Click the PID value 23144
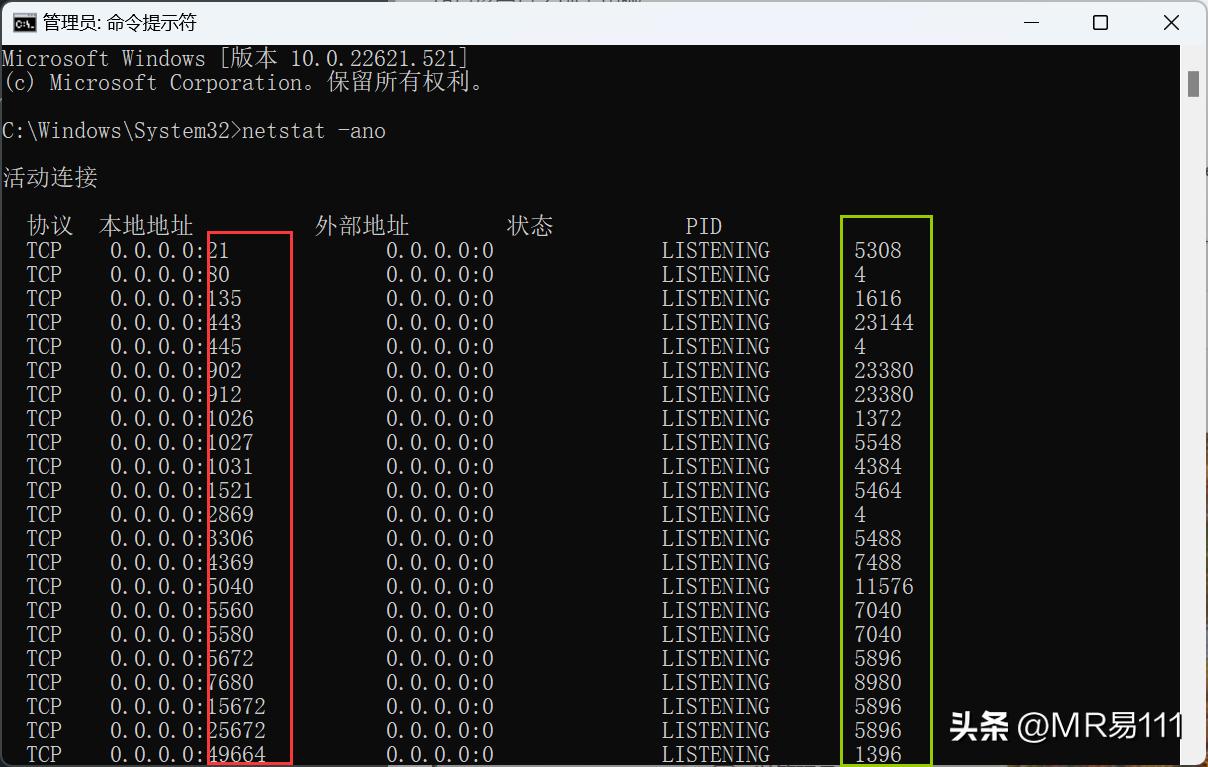This screenshot has width=1208, height=767. coord(884,322)
